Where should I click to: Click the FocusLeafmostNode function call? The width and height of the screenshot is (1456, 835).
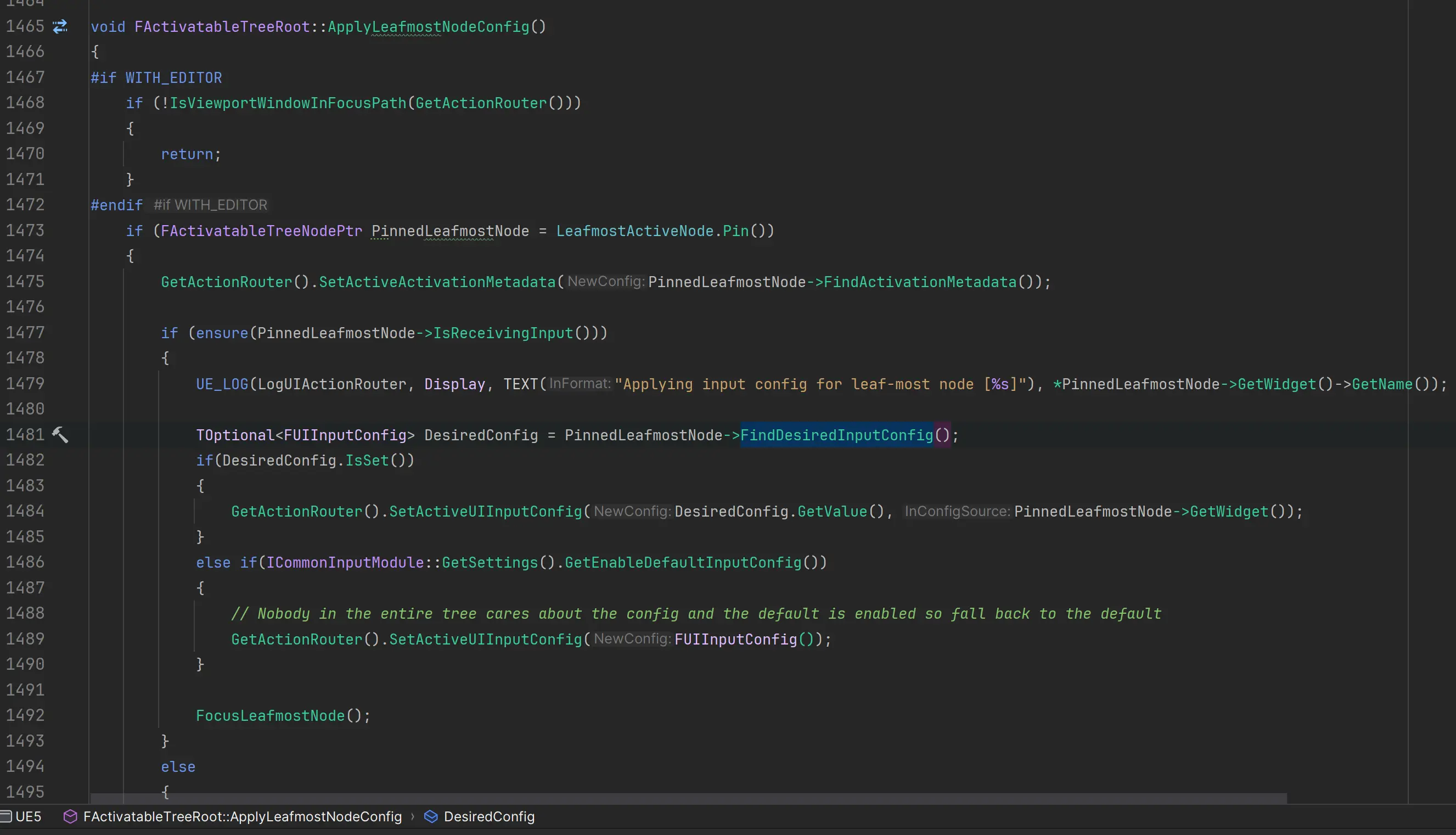[270, 715]
